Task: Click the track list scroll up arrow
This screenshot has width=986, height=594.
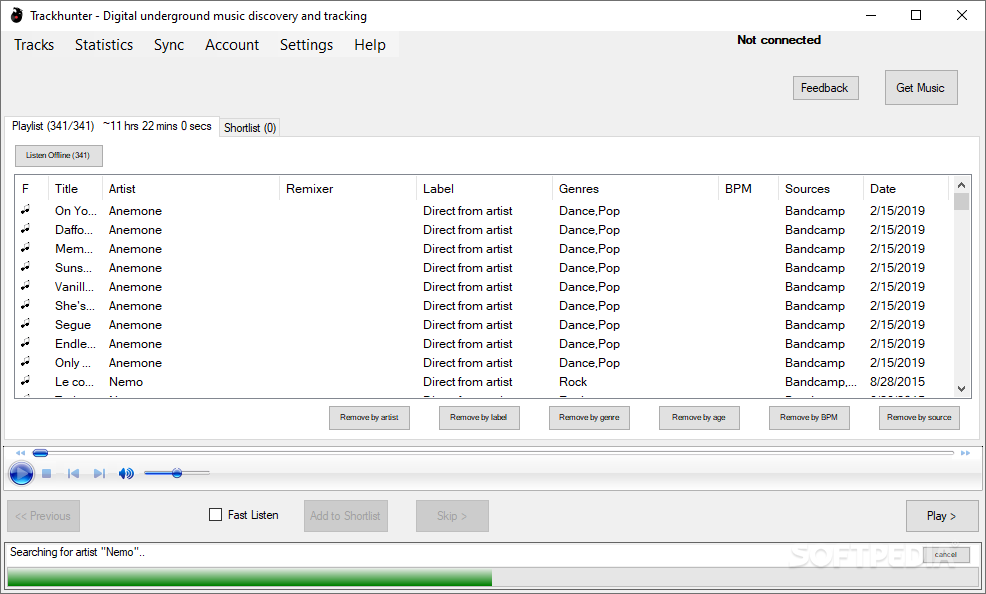Action: pos(961,185)
